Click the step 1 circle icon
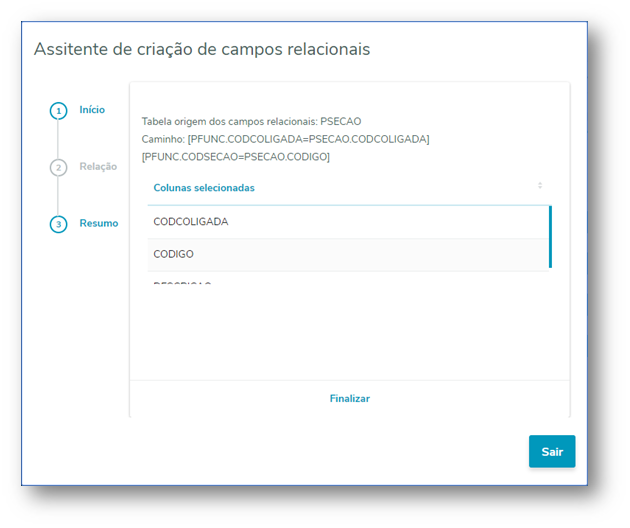 59,111
